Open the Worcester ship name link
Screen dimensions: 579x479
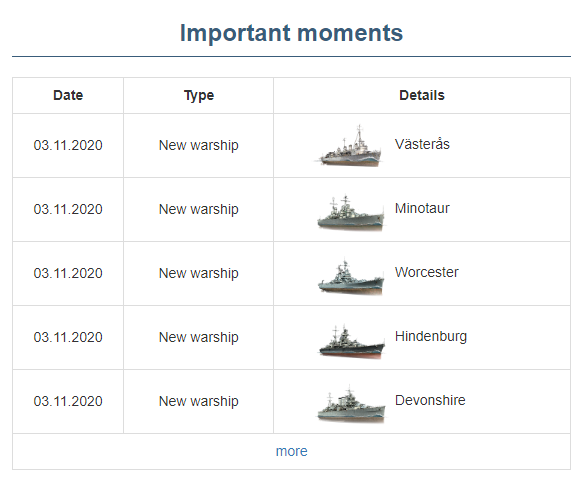pyautogui.click(x=426, y=272)
